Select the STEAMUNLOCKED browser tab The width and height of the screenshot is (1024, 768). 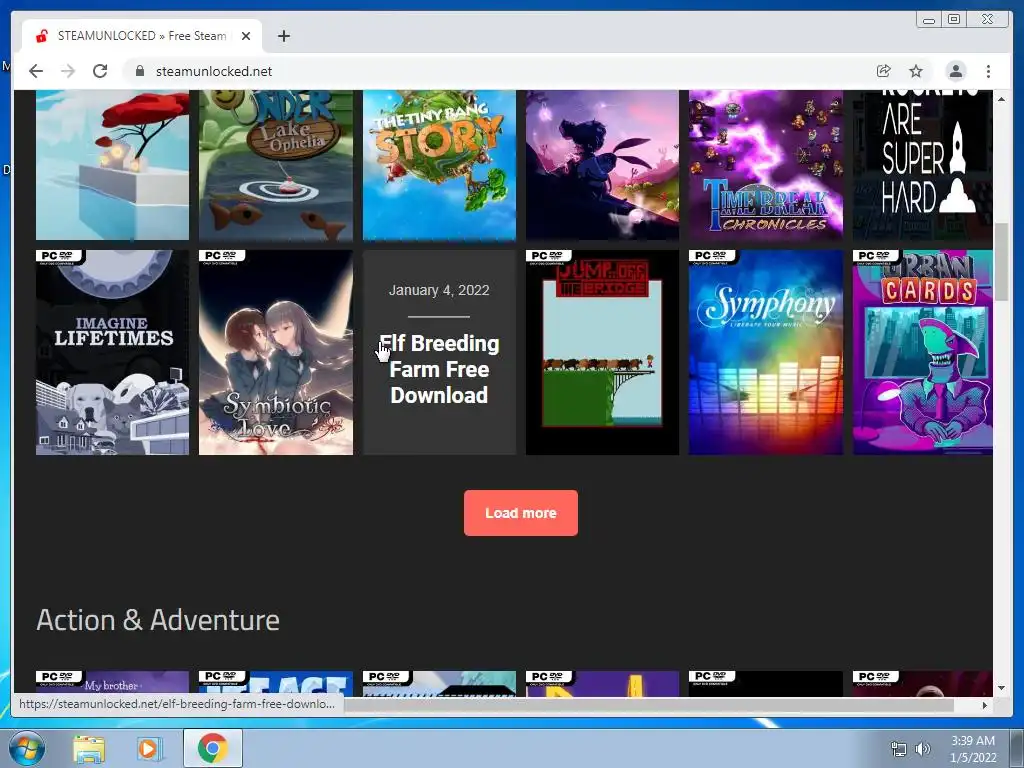[x=142, y=36]
